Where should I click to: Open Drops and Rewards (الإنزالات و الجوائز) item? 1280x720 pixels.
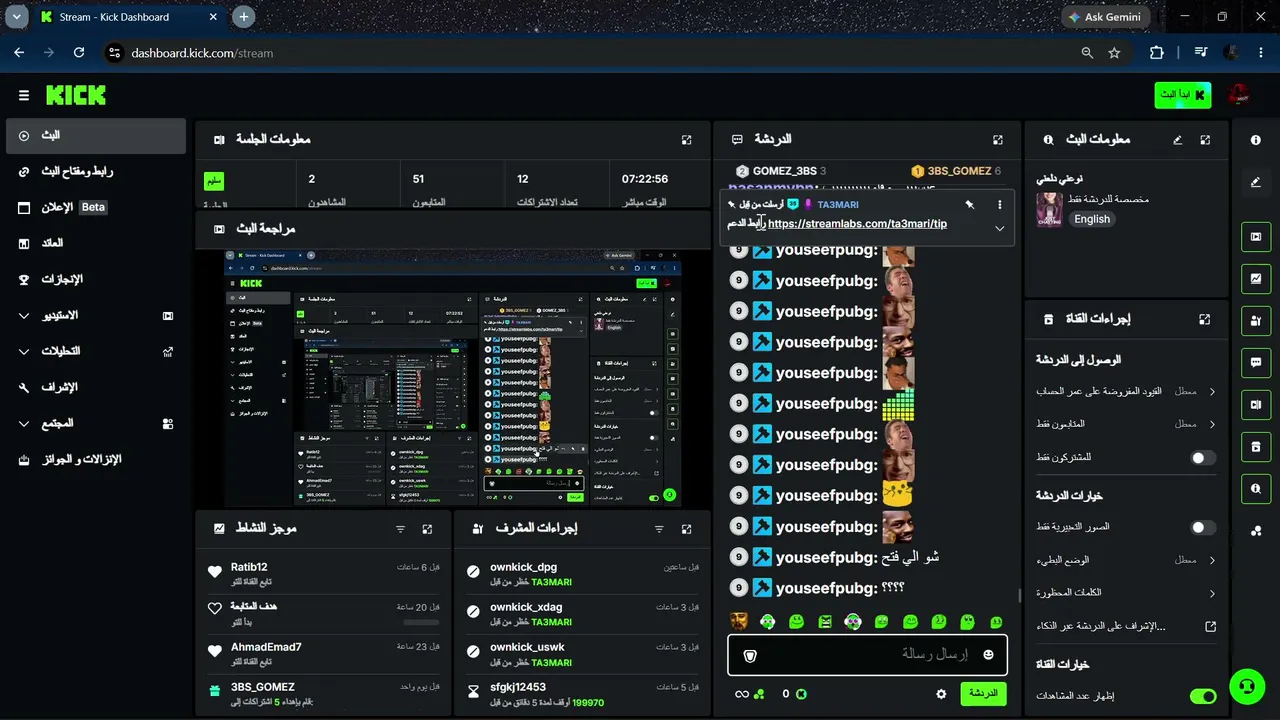[x=95, y=459]
